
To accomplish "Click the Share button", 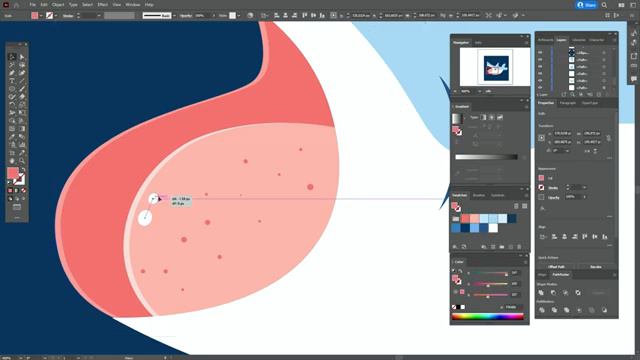I will [x=586, y=5].
